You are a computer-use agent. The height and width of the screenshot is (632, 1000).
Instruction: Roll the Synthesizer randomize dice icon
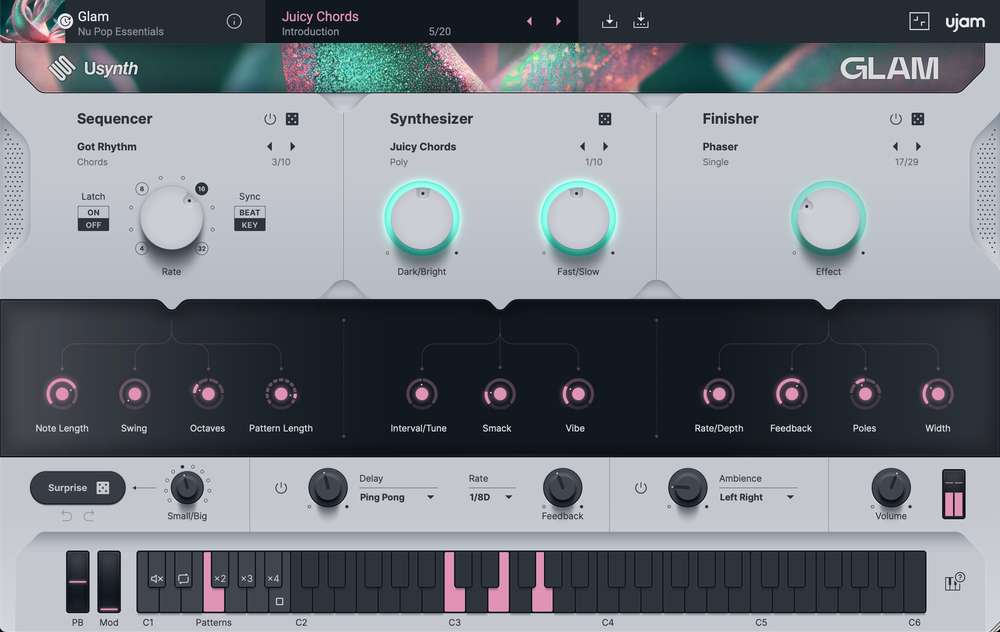tap(604, 118)
